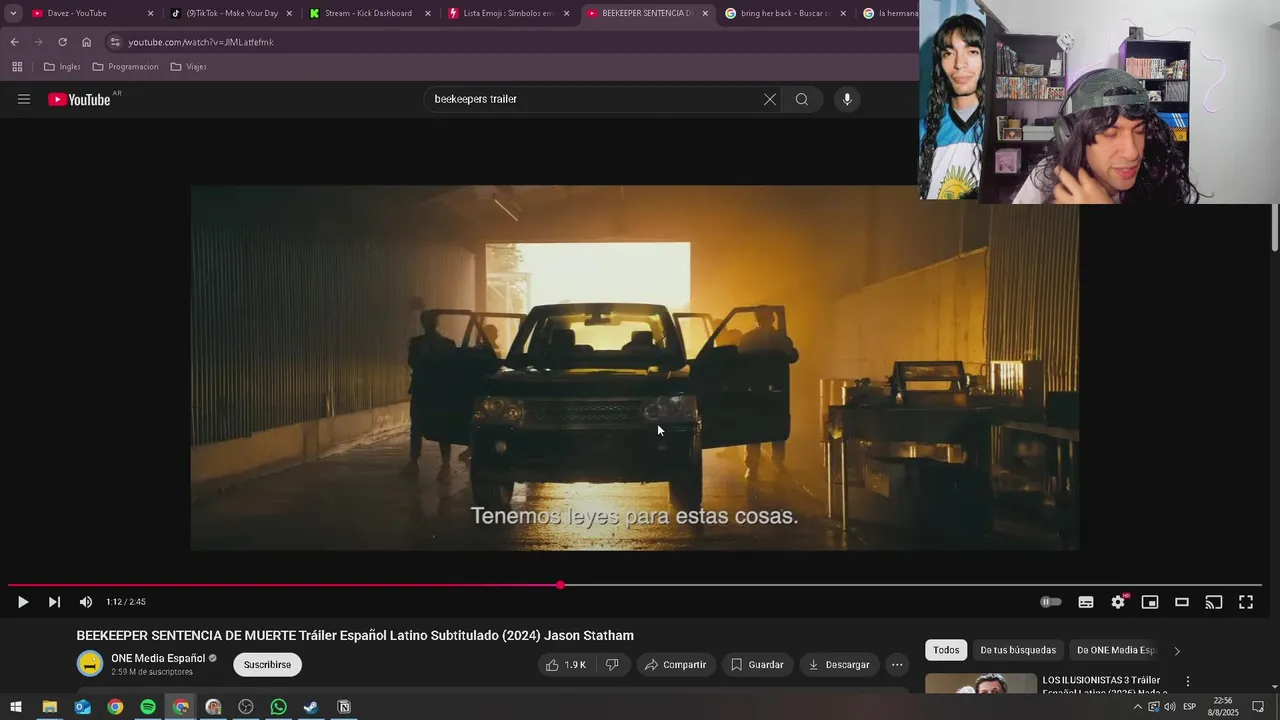Open Notion from taskbar
The image size is (1280, 720).
tap(344, 707)
